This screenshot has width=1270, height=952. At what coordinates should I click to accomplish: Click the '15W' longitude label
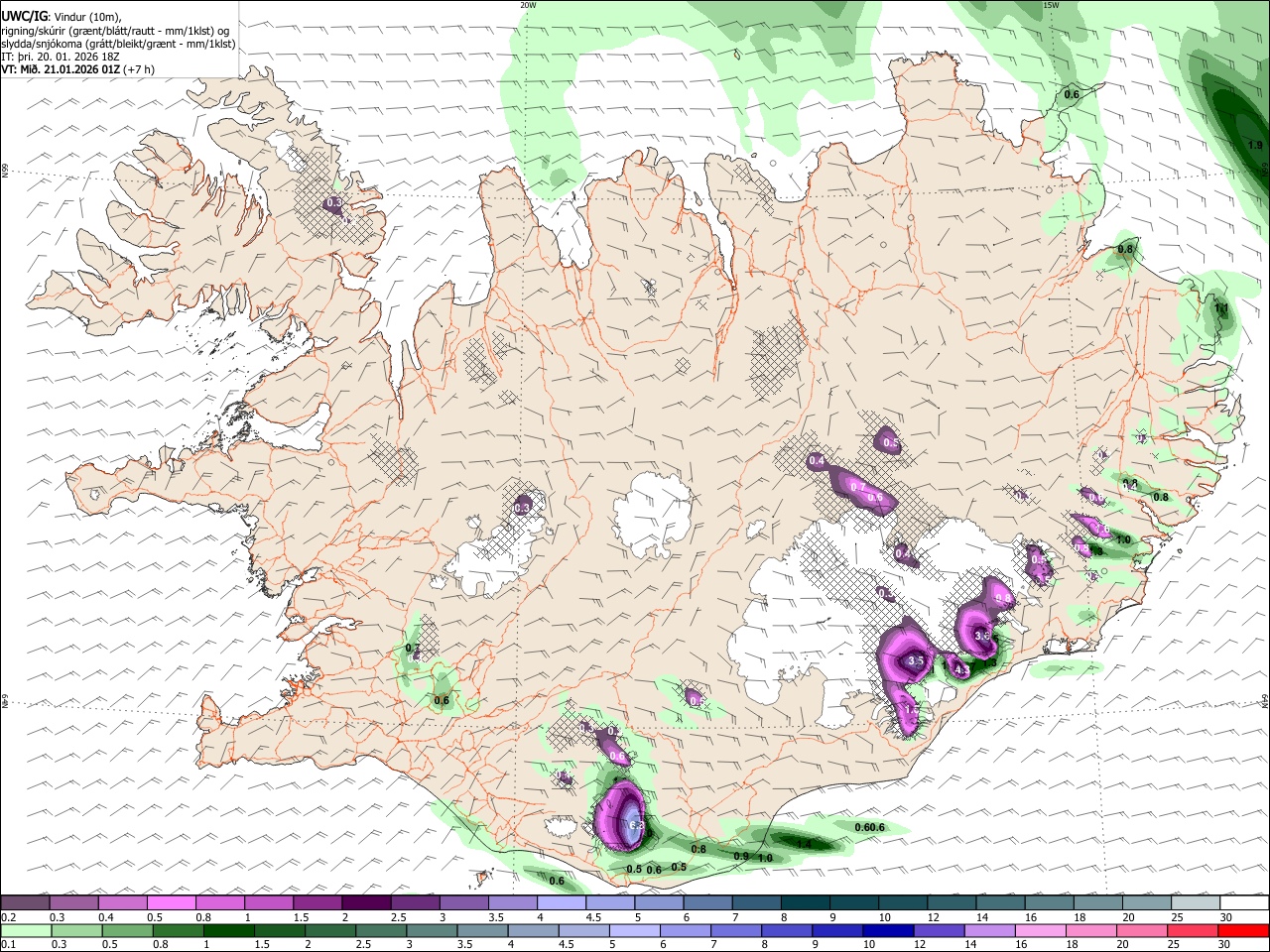(1051, 5)
